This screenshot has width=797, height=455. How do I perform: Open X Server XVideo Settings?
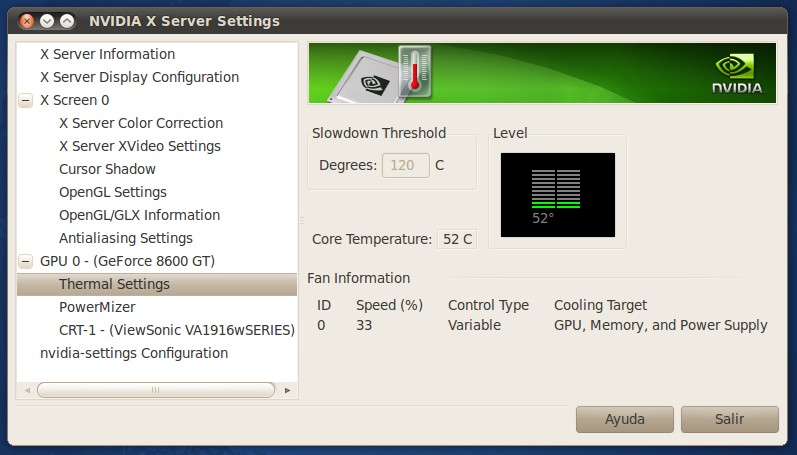[140, 146]
